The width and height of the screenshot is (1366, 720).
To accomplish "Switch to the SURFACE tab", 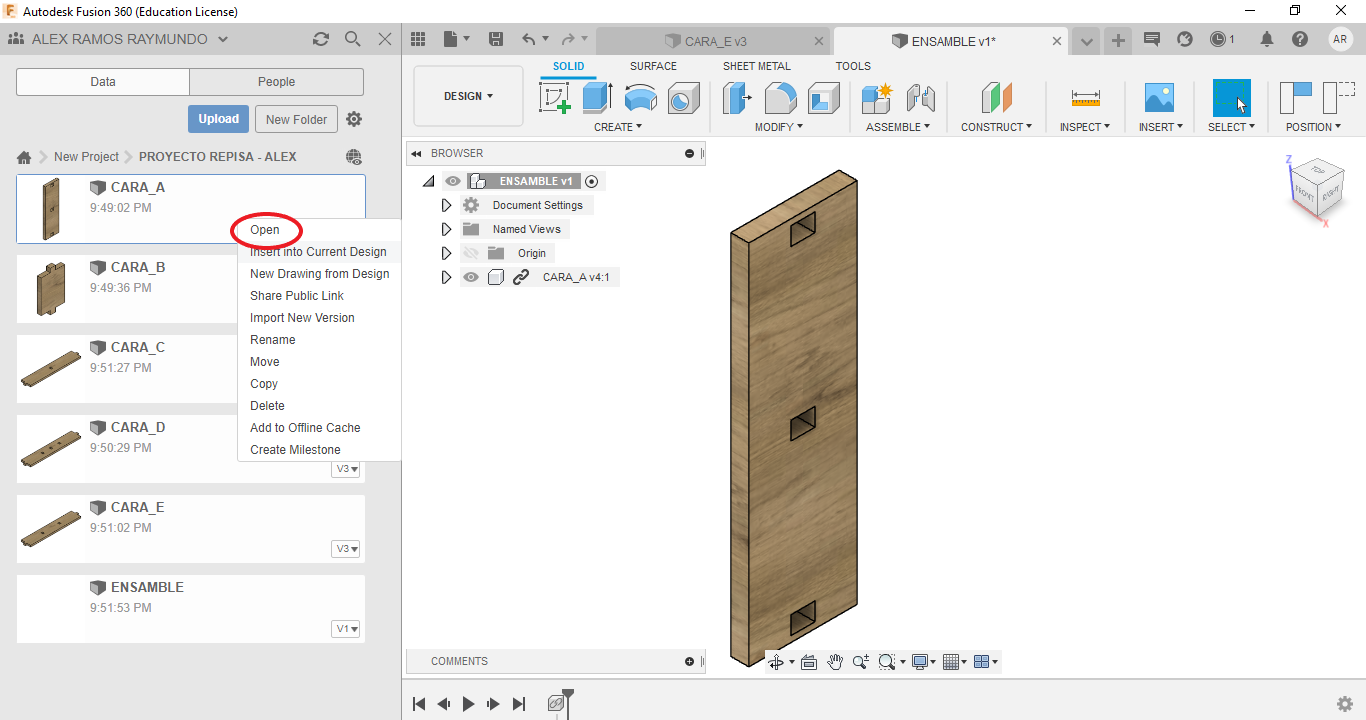I will click(653, 66).
